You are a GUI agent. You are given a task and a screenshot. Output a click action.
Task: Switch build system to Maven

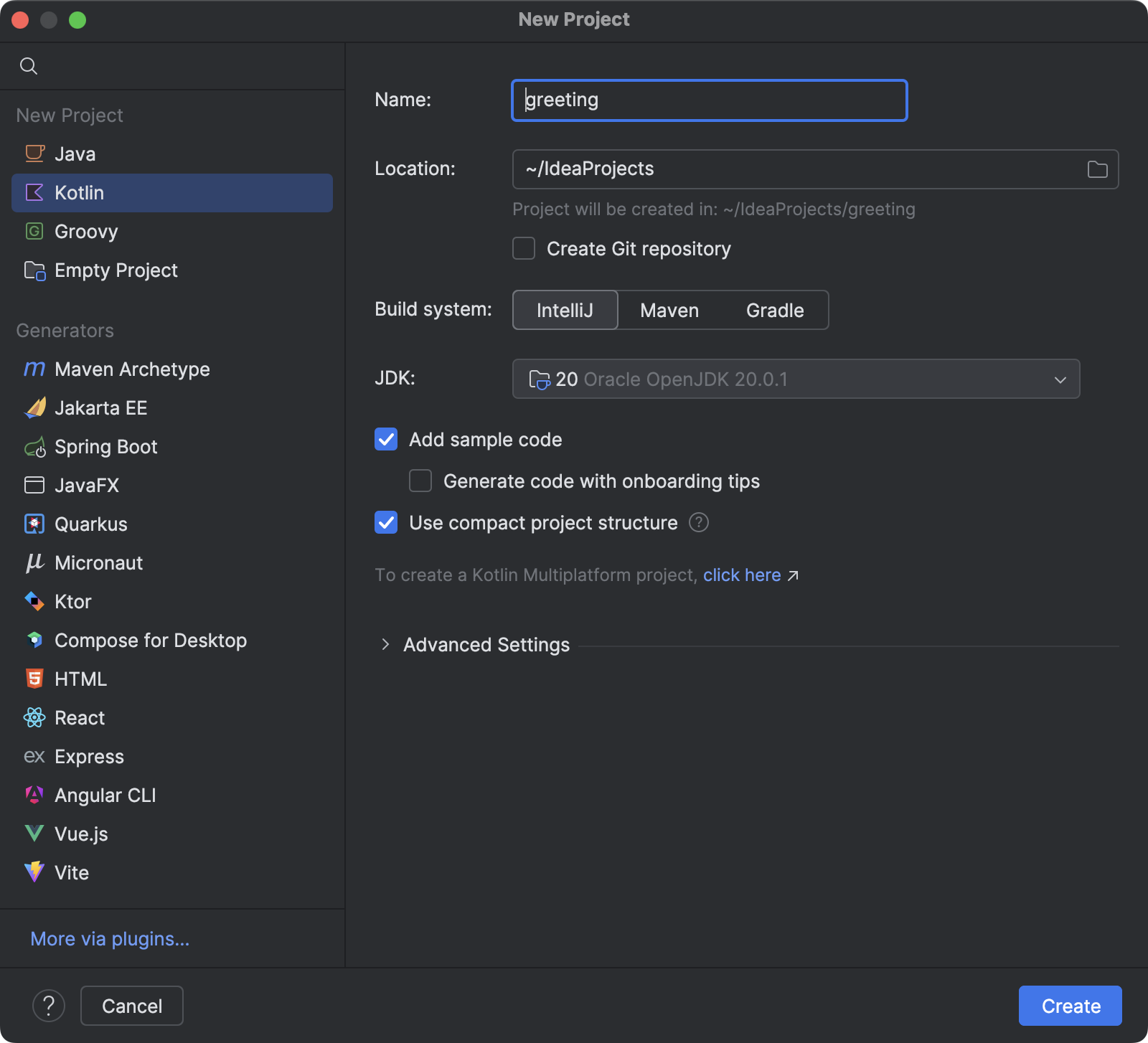coord(669,310)
